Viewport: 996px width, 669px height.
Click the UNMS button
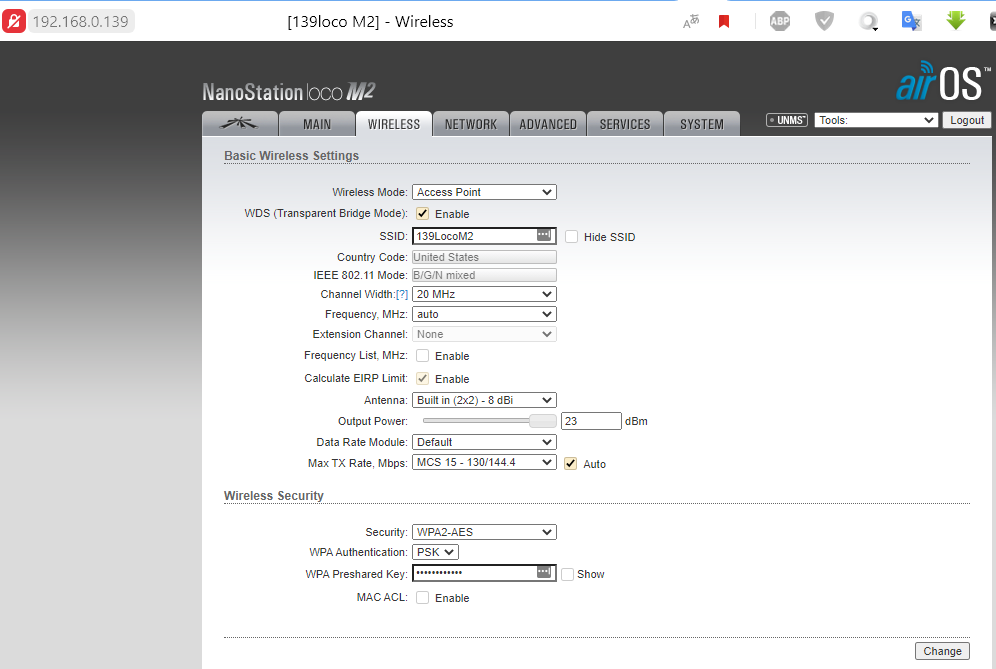click(786, 120)
